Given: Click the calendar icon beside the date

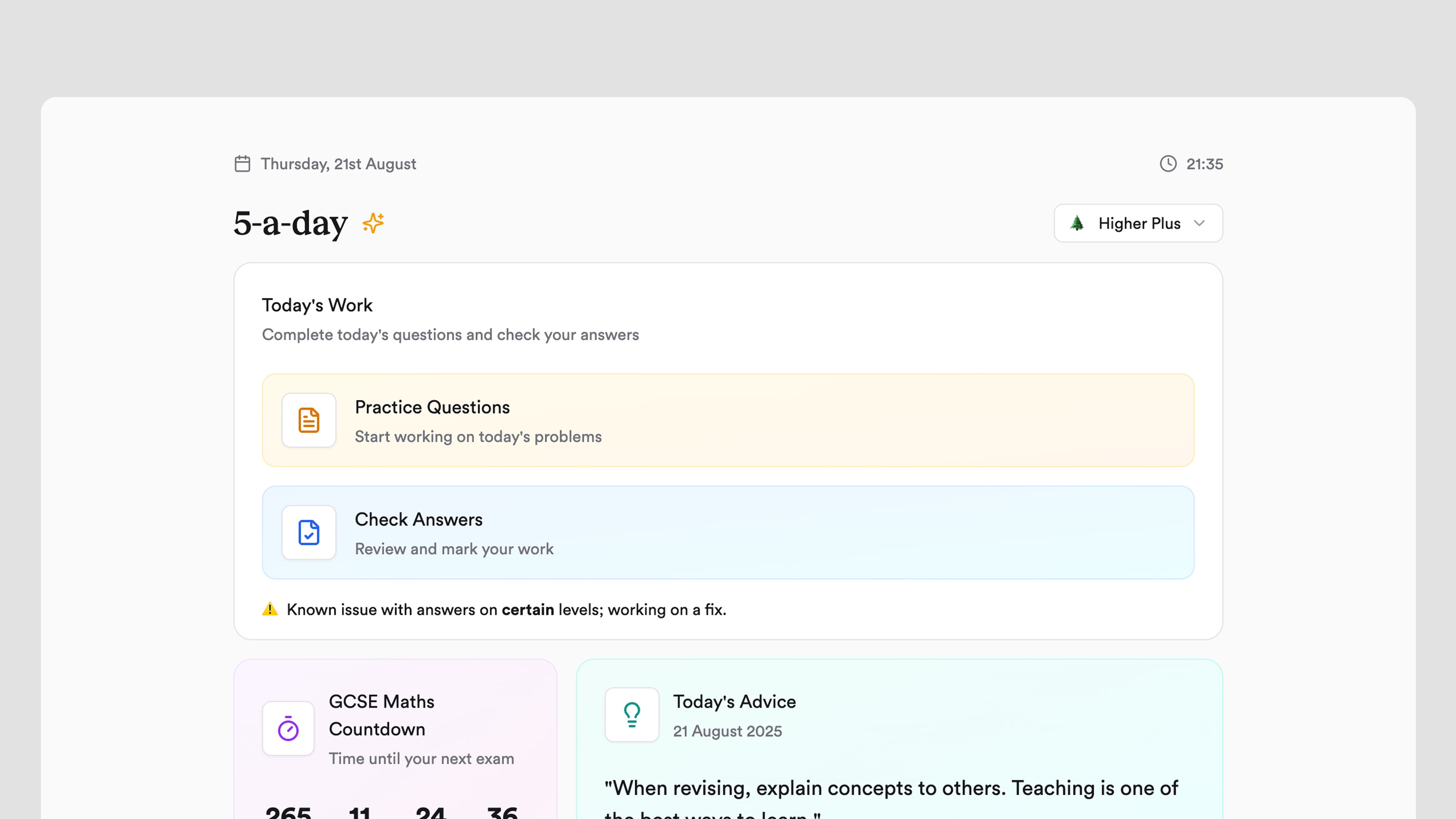Looking at the screenshot, I should [243, 164].
